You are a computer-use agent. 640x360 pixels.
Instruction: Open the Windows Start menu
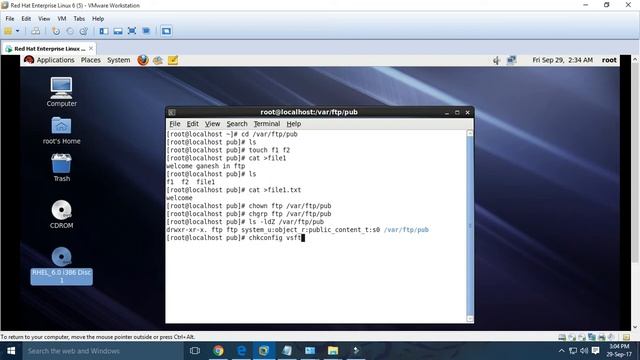11,351
